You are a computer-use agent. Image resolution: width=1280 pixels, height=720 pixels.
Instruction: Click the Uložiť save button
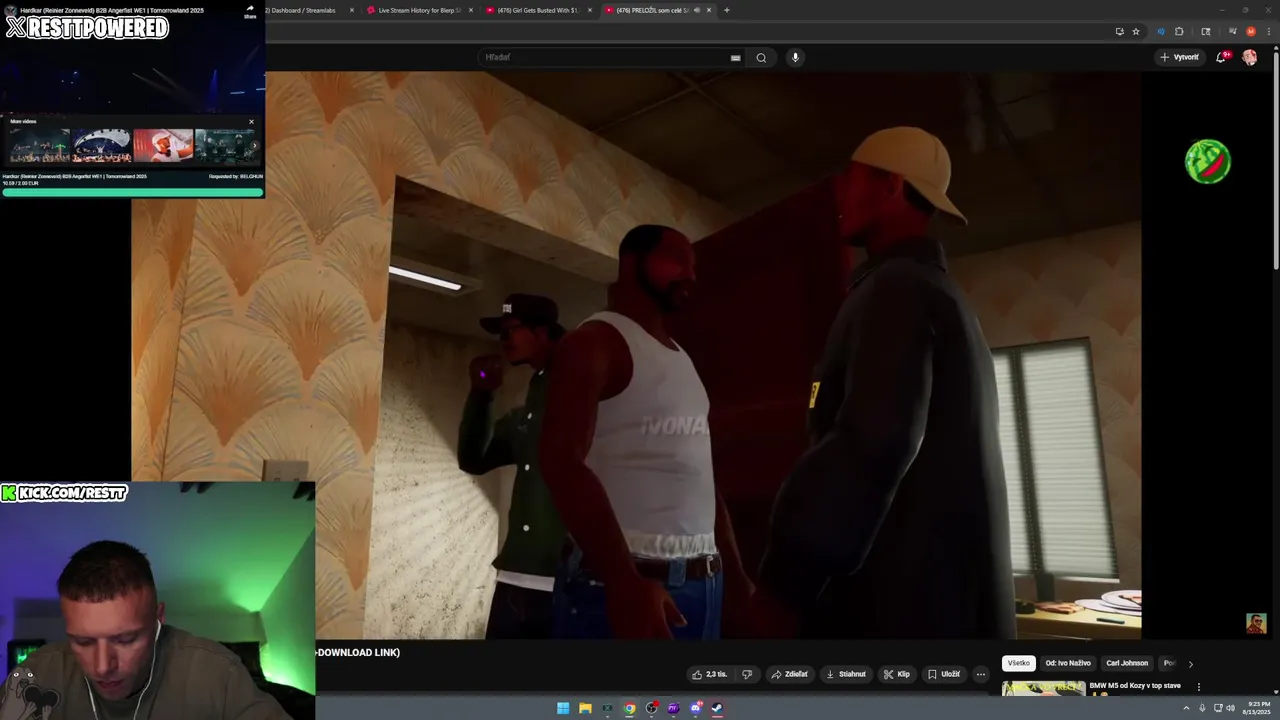tap(943, 674)
